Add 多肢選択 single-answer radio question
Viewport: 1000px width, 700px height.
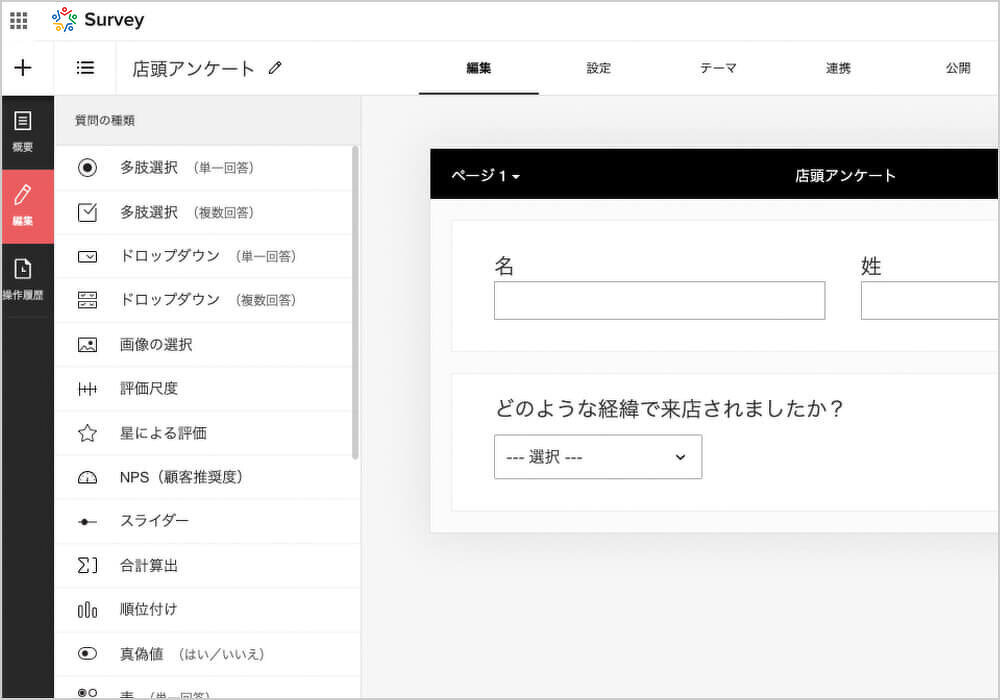186,168
